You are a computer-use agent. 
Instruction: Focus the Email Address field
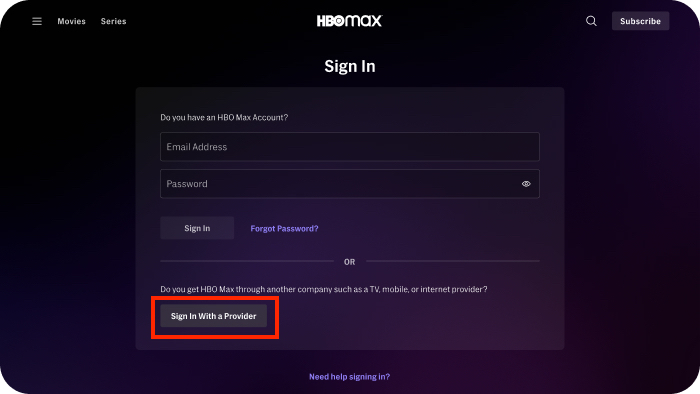pos(350,146)
